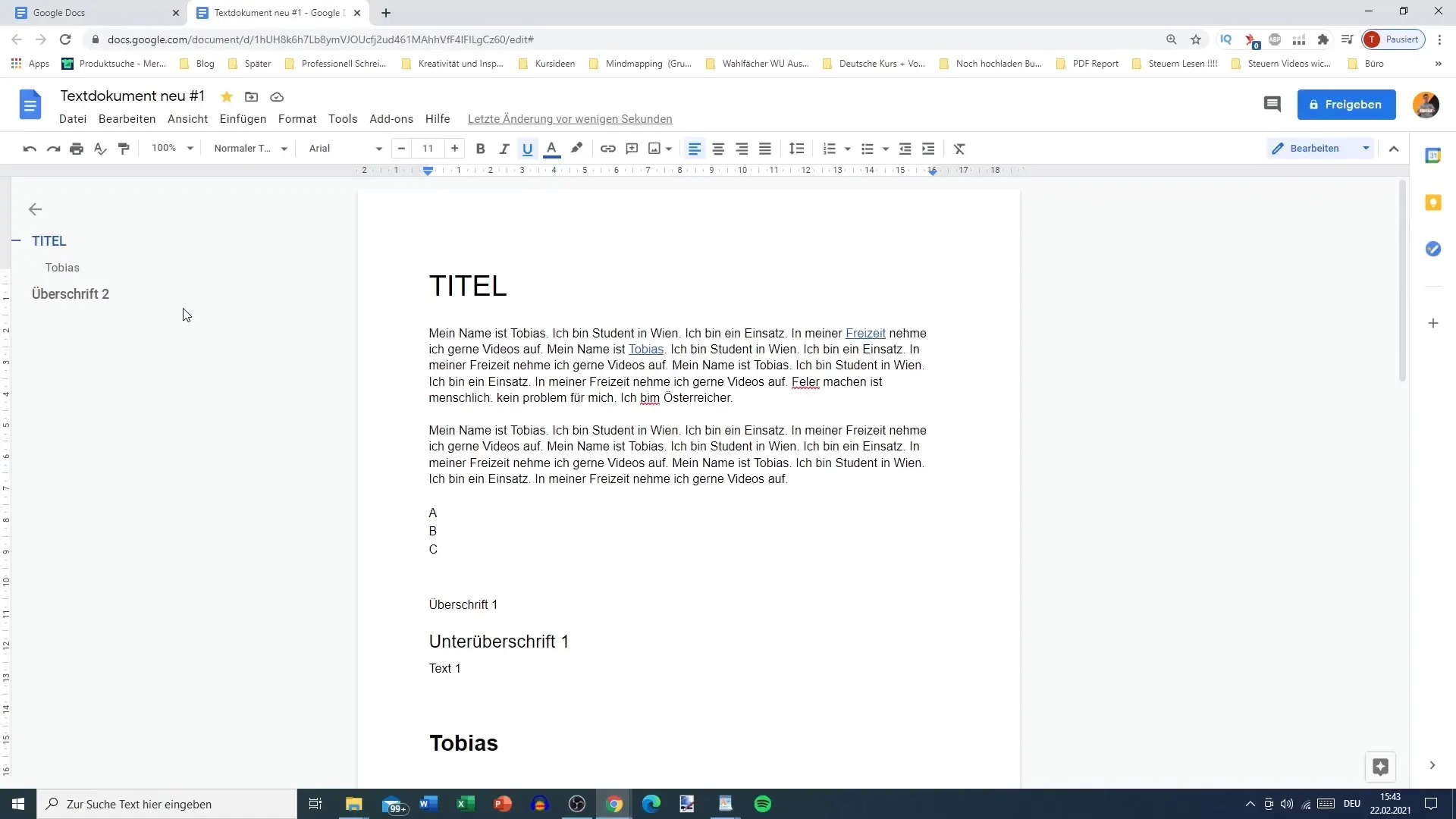Enable italic text formatting
This screenshot has width=1456, height=819.
(504, 148)
